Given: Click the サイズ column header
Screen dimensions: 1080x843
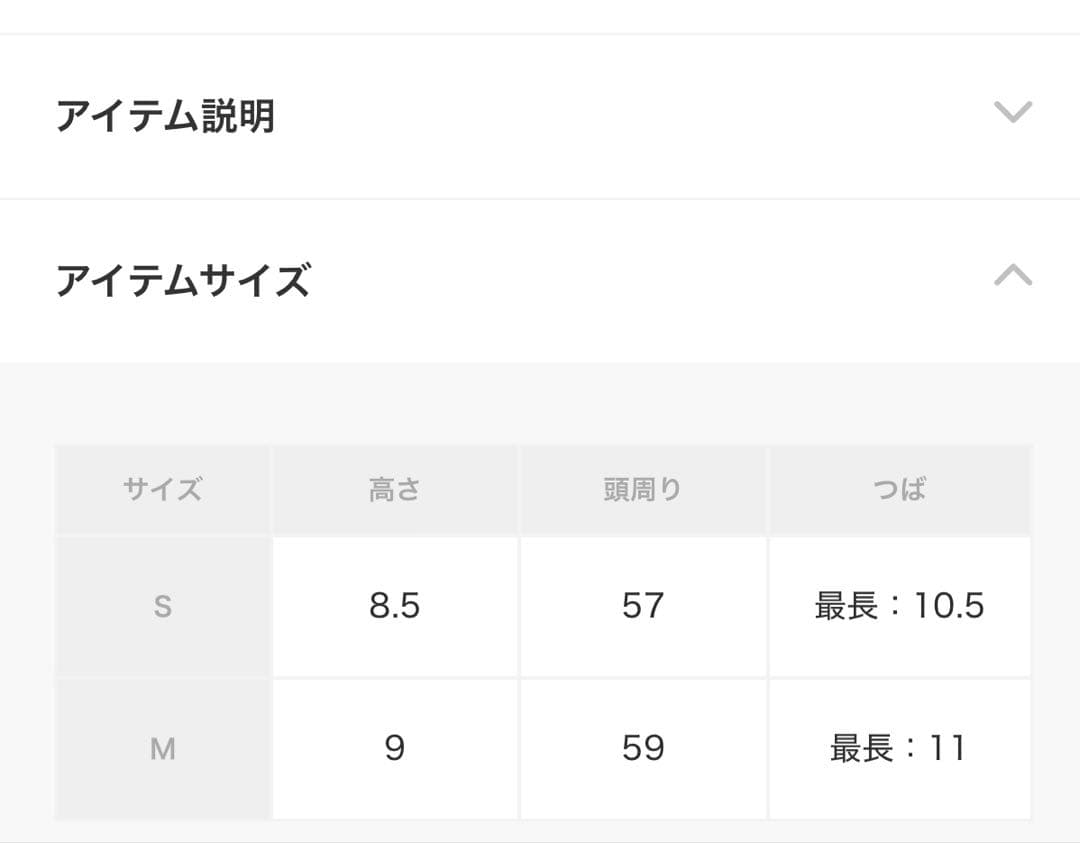Looking at the screenshot, I should 162,489.
